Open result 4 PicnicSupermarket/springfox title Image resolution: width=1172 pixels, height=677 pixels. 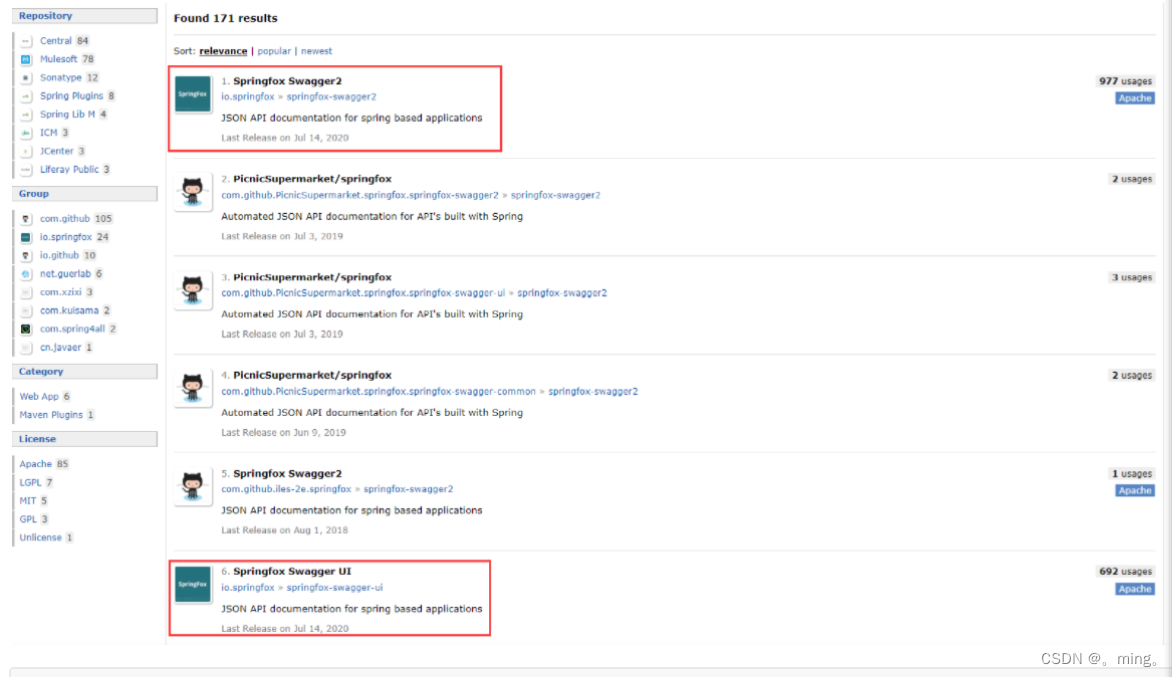click(312, 375)
